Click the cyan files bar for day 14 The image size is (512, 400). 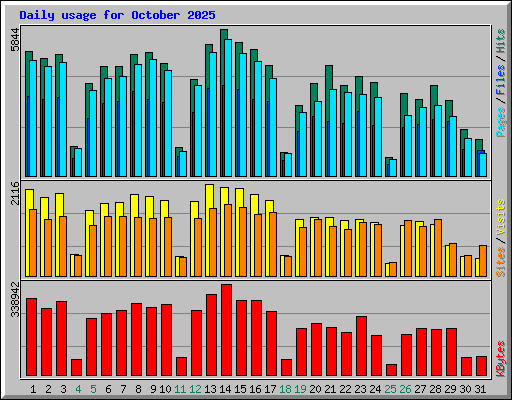tap(228, 108)
